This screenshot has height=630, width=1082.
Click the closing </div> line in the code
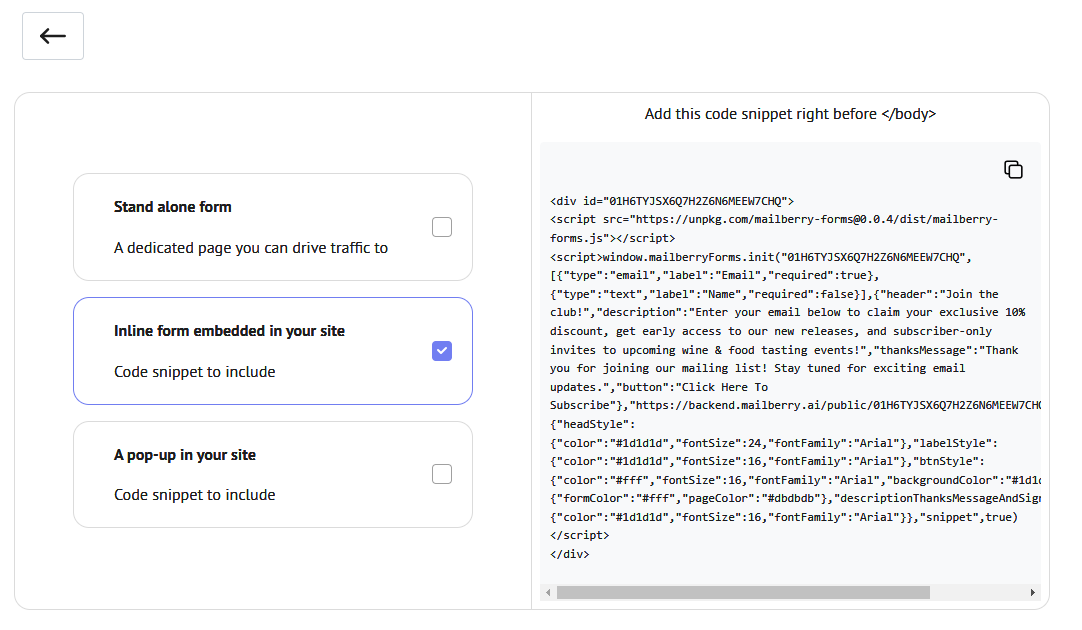(570, 554)
